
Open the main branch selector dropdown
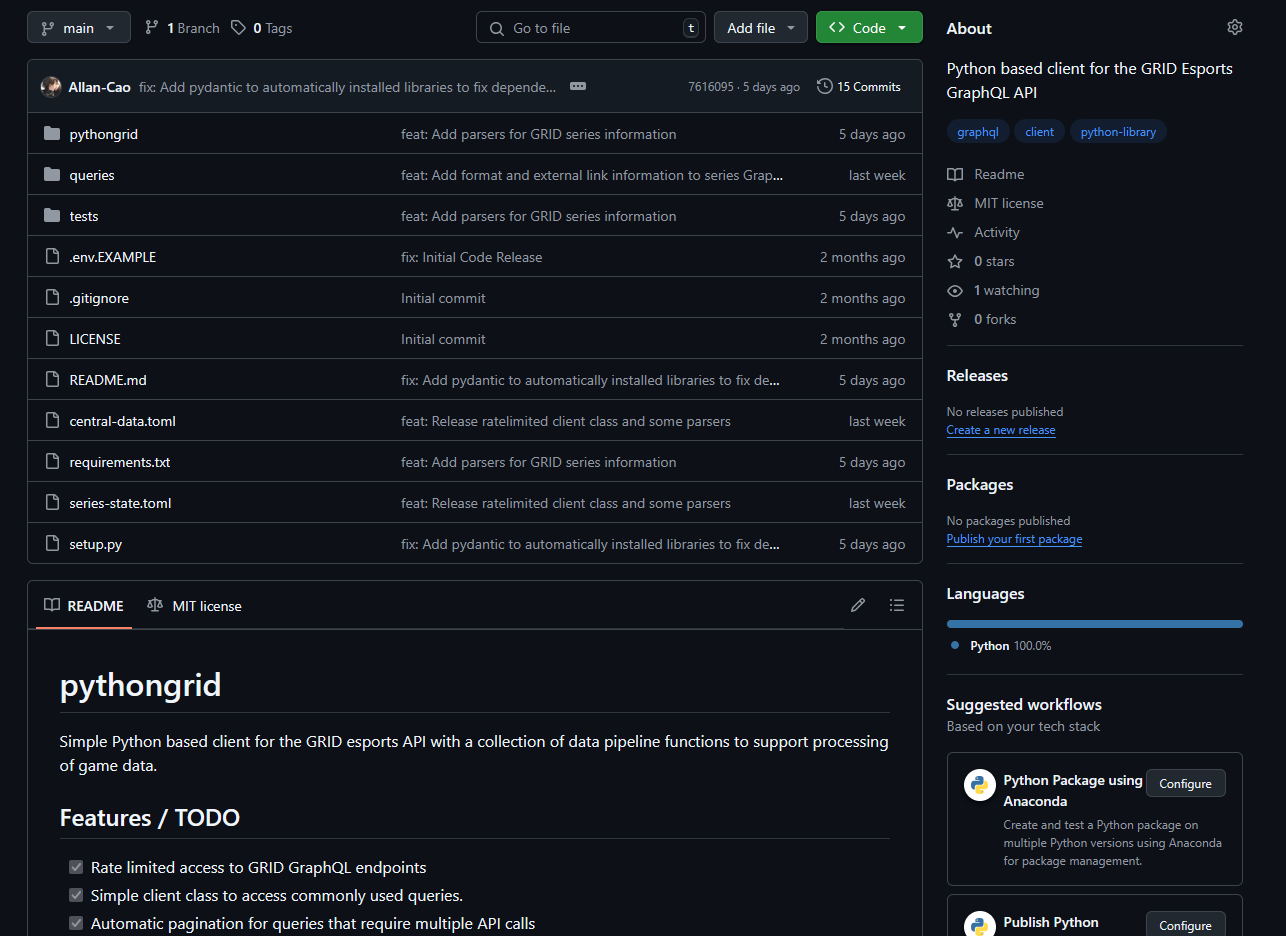(x=79, y=28)
